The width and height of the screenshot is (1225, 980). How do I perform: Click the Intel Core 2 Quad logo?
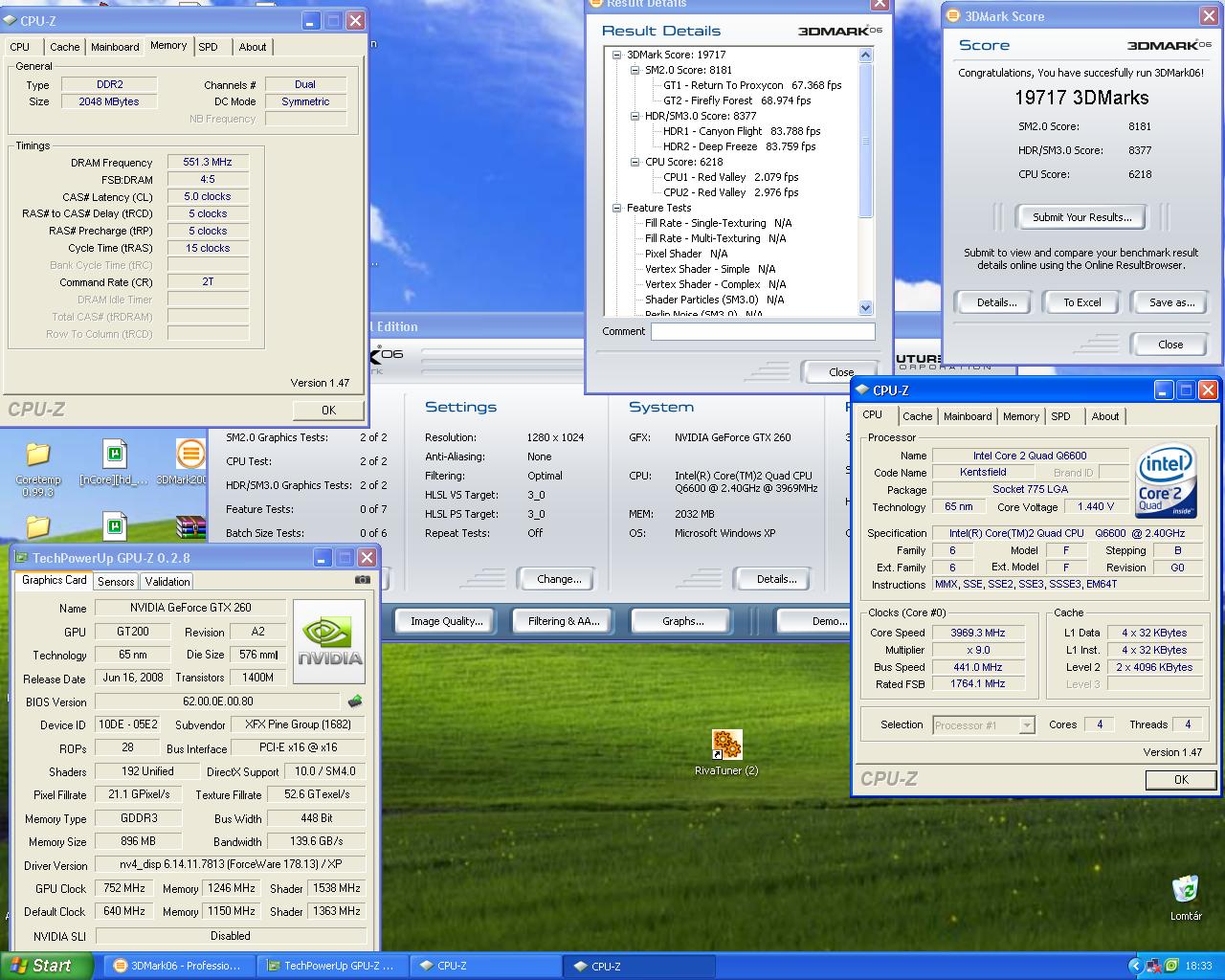[1165, 482]
